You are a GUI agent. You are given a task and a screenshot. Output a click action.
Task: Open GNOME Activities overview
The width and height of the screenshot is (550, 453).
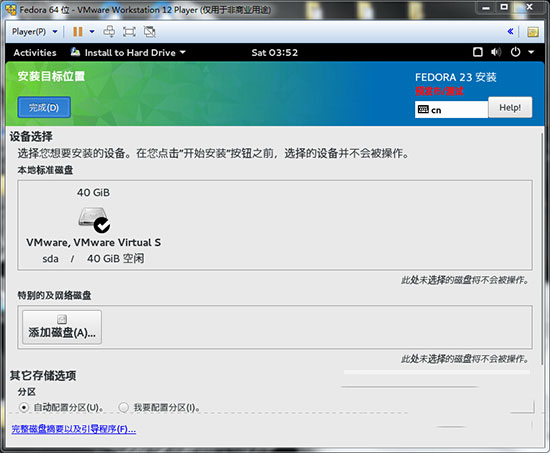[35, 53]
